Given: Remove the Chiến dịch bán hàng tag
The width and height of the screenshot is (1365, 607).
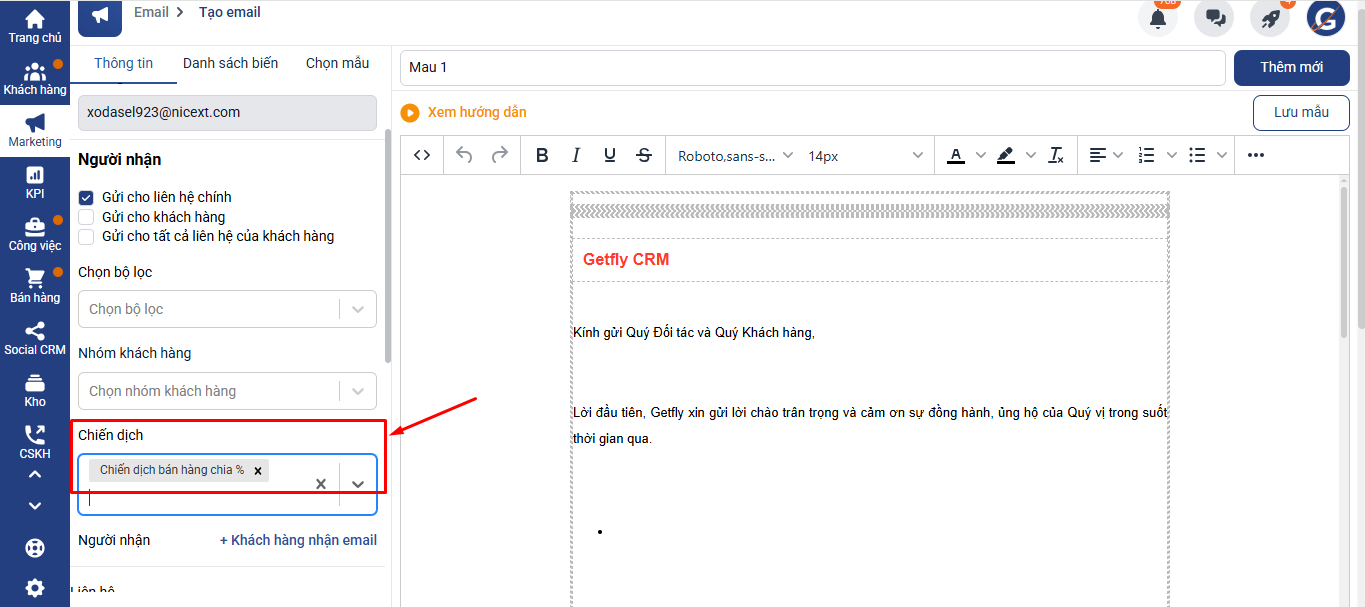Looking at the screenshot, I should click(258, 470).
